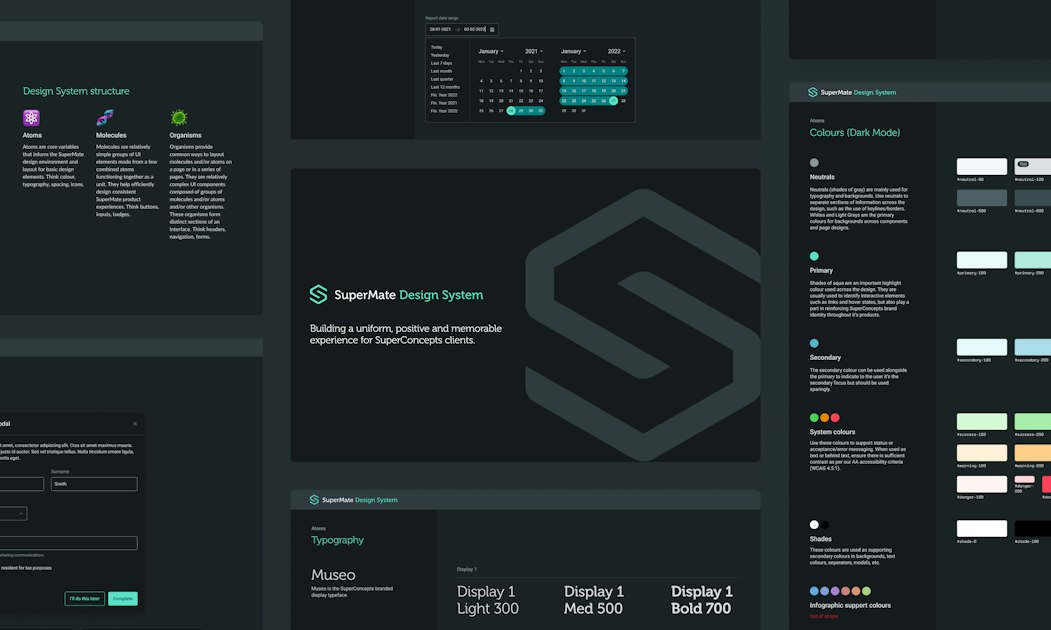Select the danger-100 colour swatch
Viewport: 1051px width, 630px height.
(x=981, y=485)
